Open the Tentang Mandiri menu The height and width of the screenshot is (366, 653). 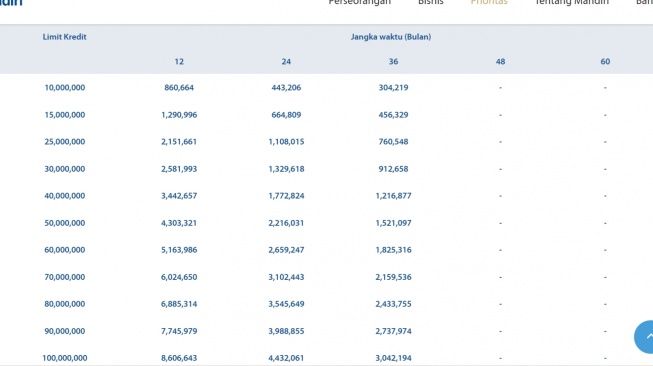[x=572, y=2]
